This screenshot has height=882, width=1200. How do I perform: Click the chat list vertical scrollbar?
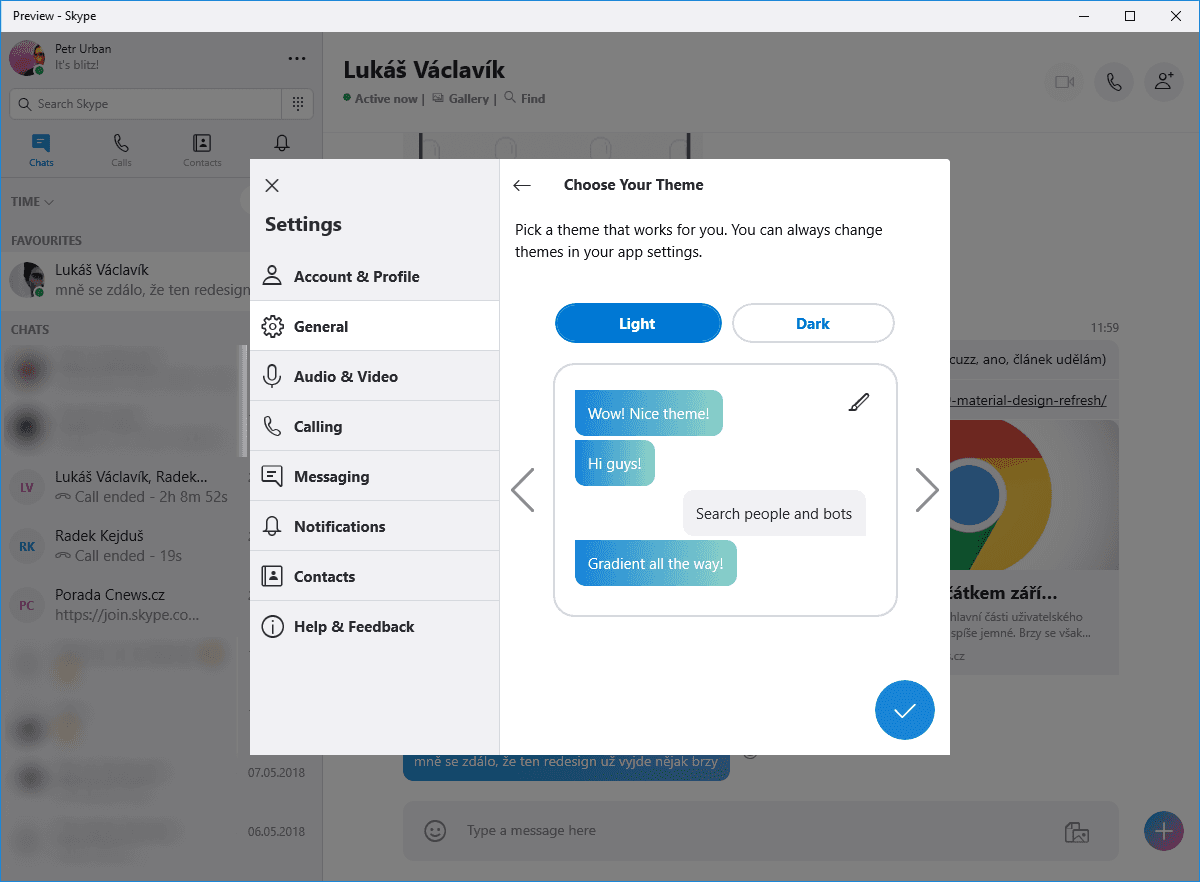pos(241,400)
